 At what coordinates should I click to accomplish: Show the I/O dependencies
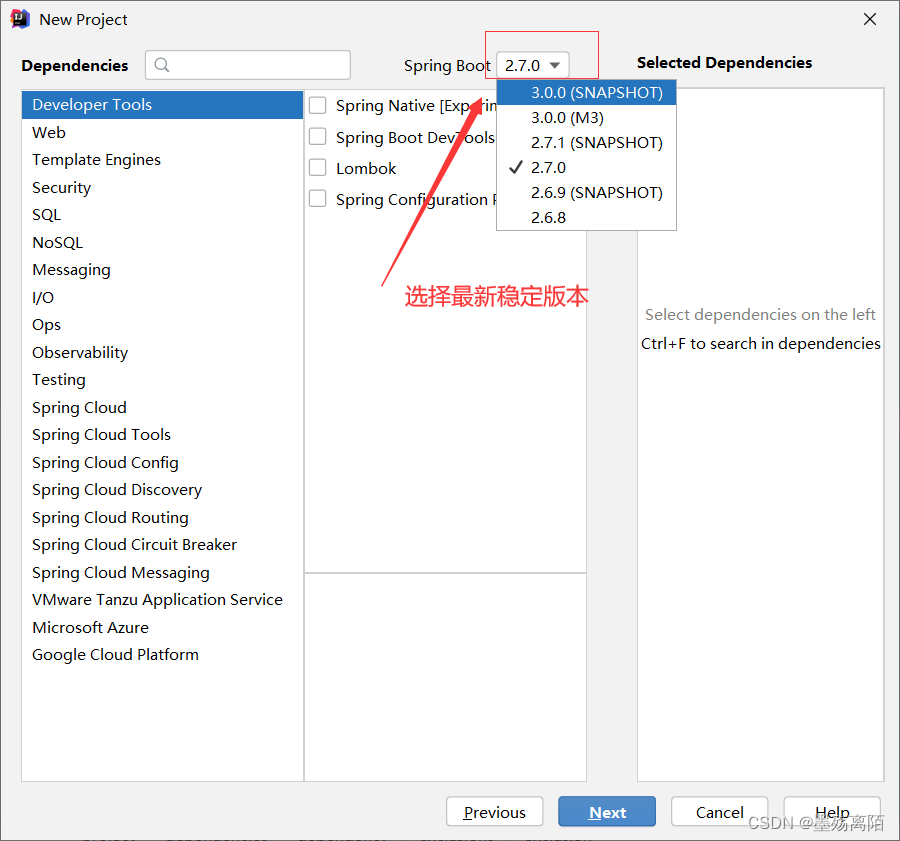(162, 297)
